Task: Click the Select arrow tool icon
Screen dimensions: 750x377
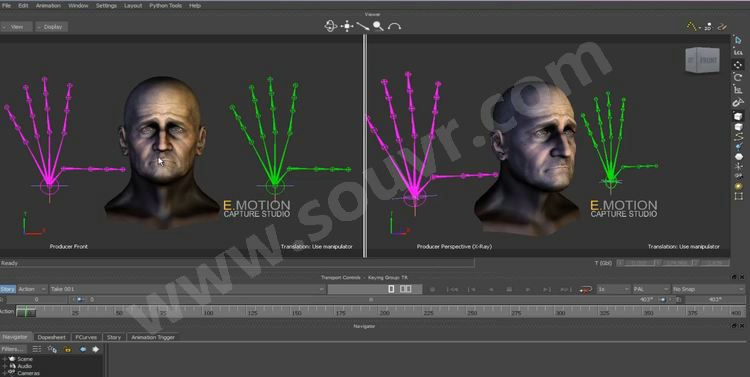Action: pos(738,40)
